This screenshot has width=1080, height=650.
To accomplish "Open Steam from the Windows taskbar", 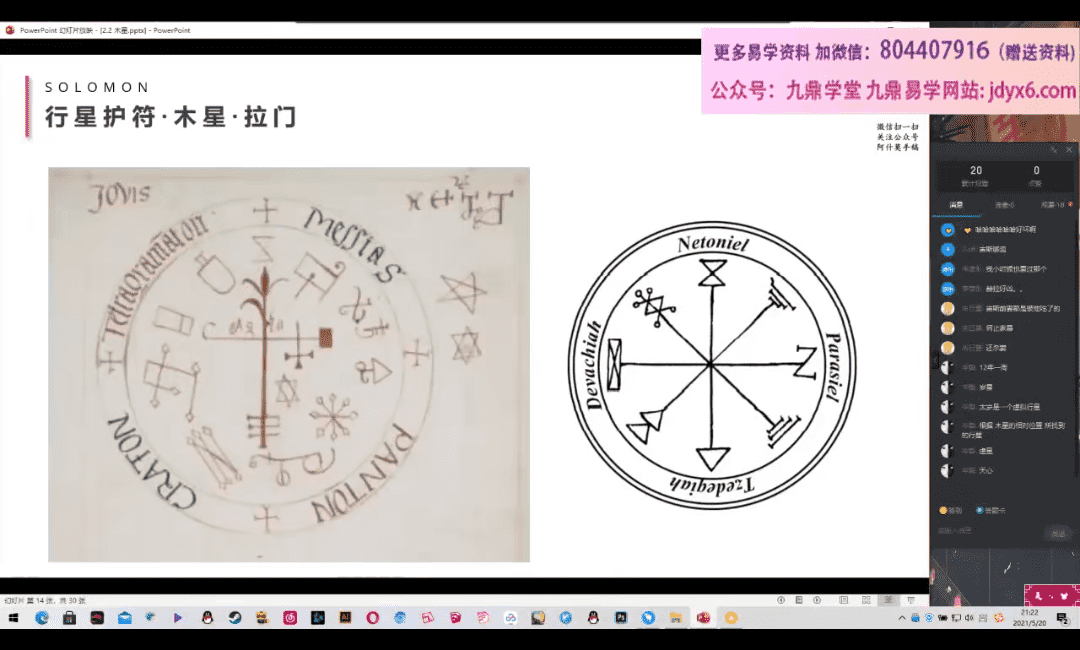I will 234,618.
